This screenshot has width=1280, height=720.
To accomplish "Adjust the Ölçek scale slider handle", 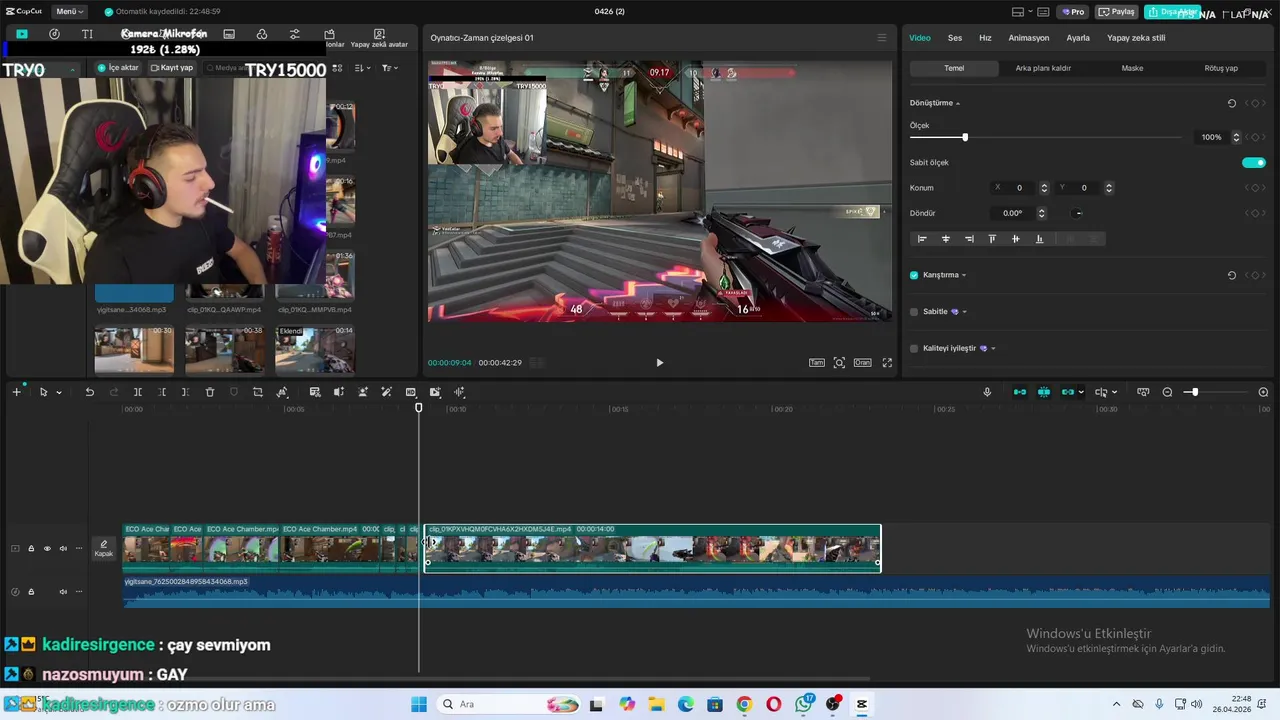I will (965, 137).
